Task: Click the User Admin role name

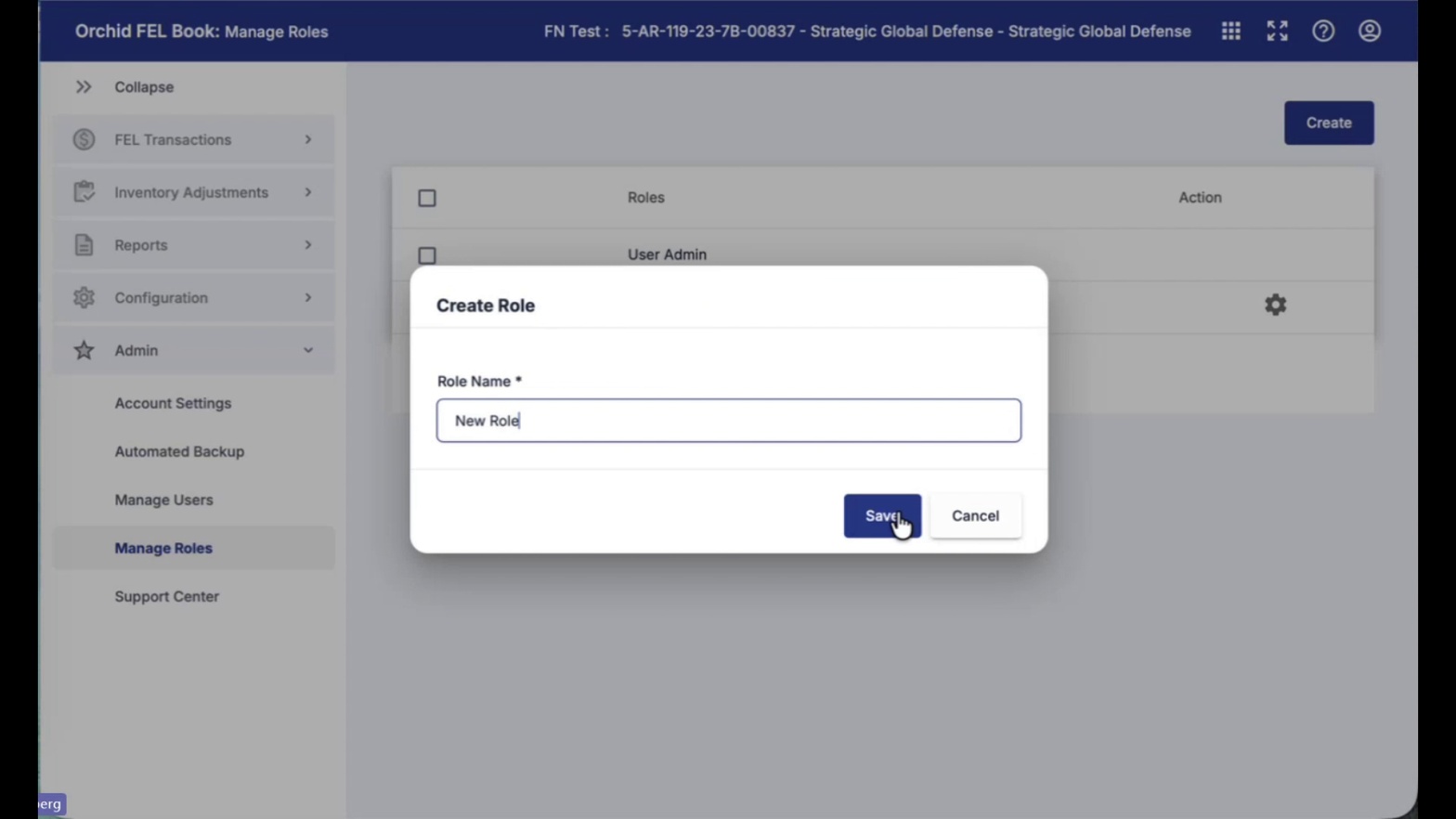Action: pos(667,254)
